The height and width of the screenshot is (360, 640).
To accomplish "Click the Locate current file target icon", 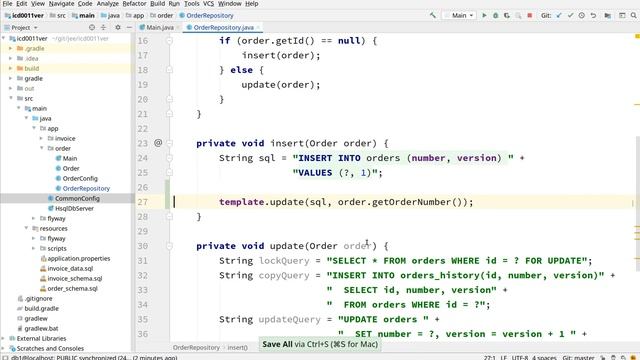I will click(x=92, y=27).
